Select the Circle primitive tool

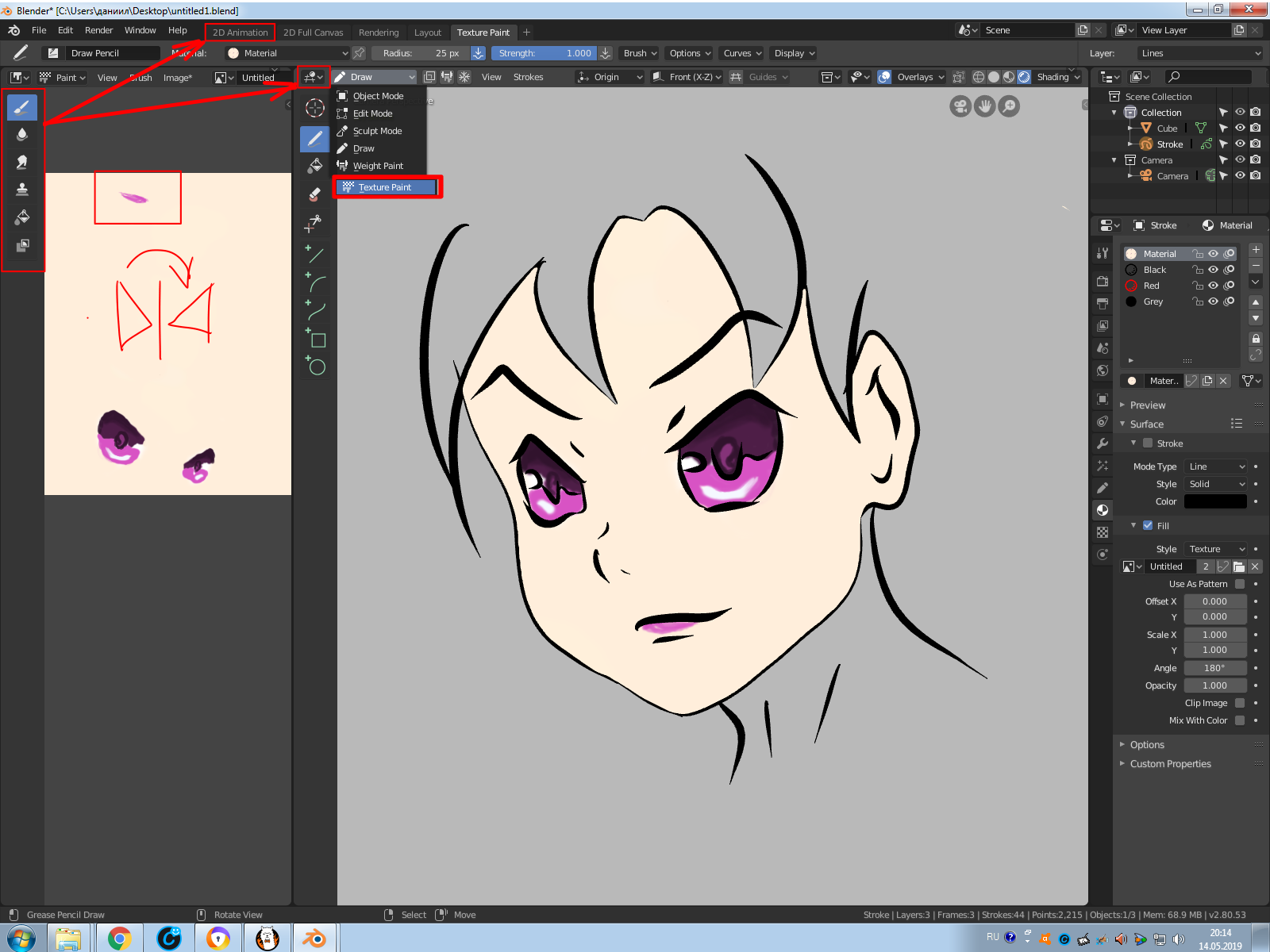point(315,367)
